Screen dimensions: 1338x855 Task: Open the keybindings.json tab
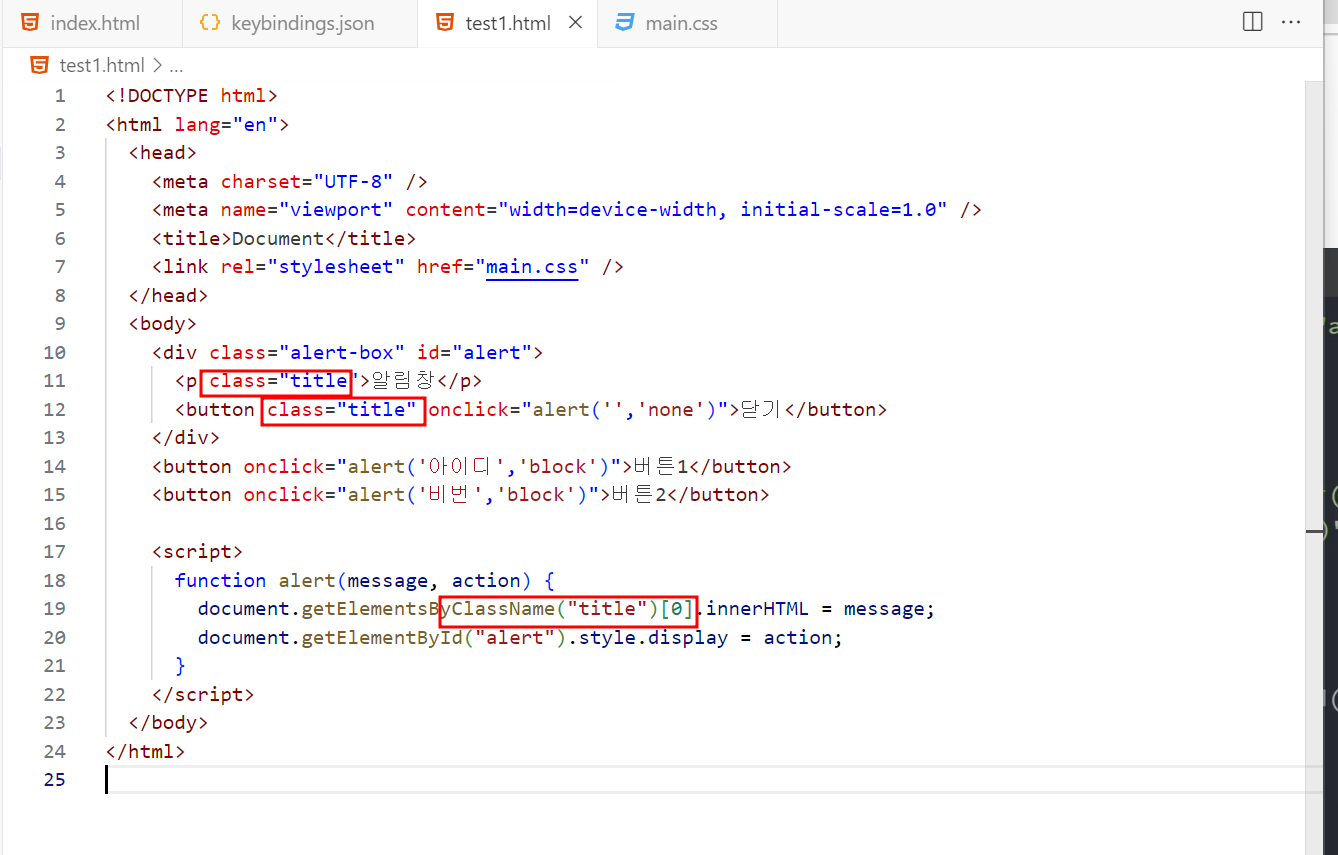(x=300, y=23)
